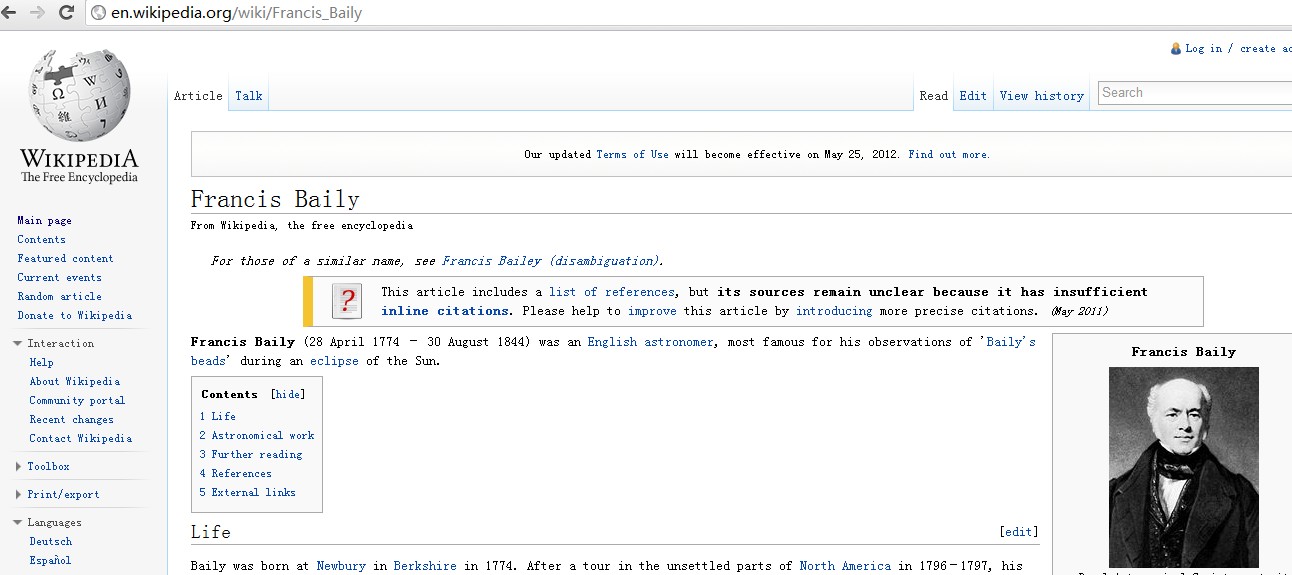Expand the Print/export sidebar section
Image resolution: width=1292 pixels, height=575 pixels.
[57, 494]
